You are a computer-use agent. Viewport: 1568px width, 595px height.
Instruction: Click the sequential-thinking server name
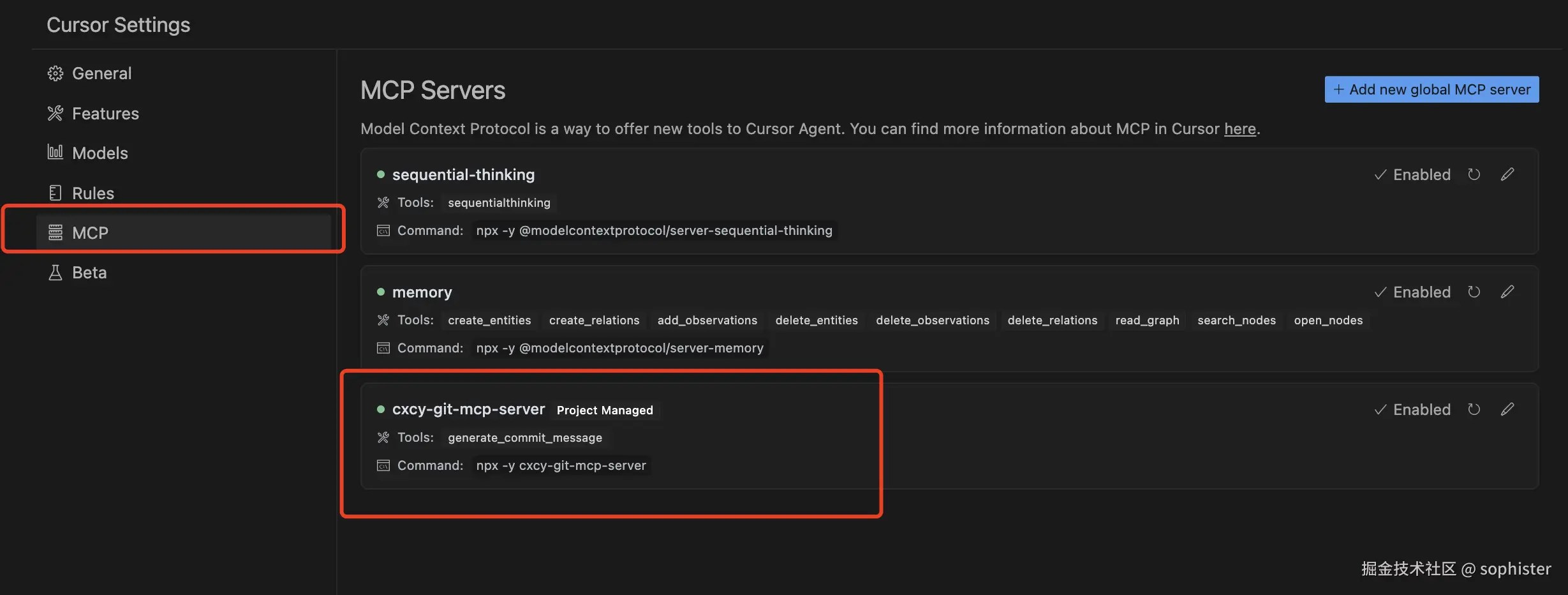[463, 174]
